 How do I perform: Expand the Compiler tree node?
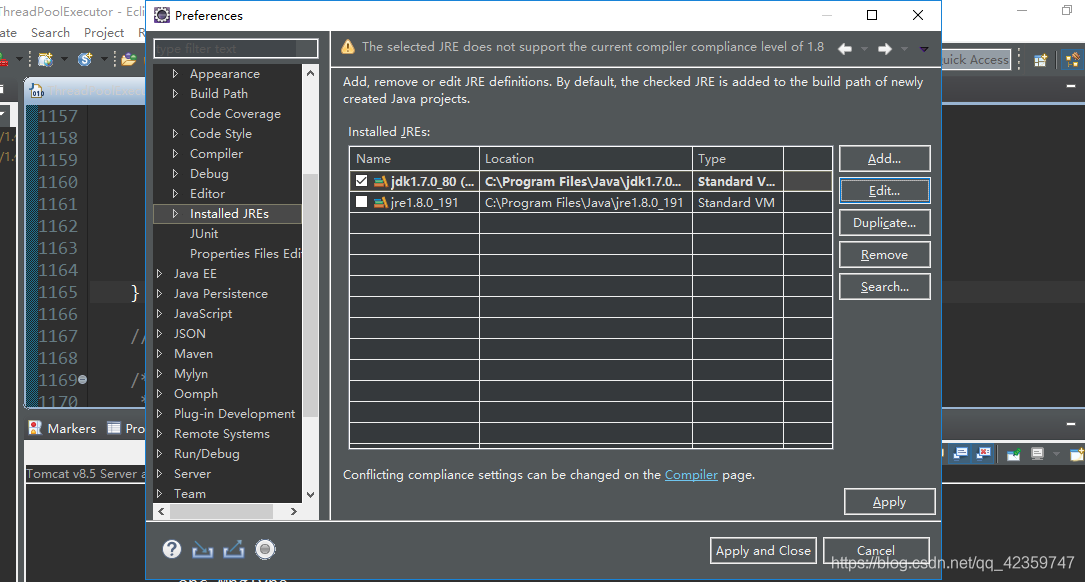click(x=175, y=154)
